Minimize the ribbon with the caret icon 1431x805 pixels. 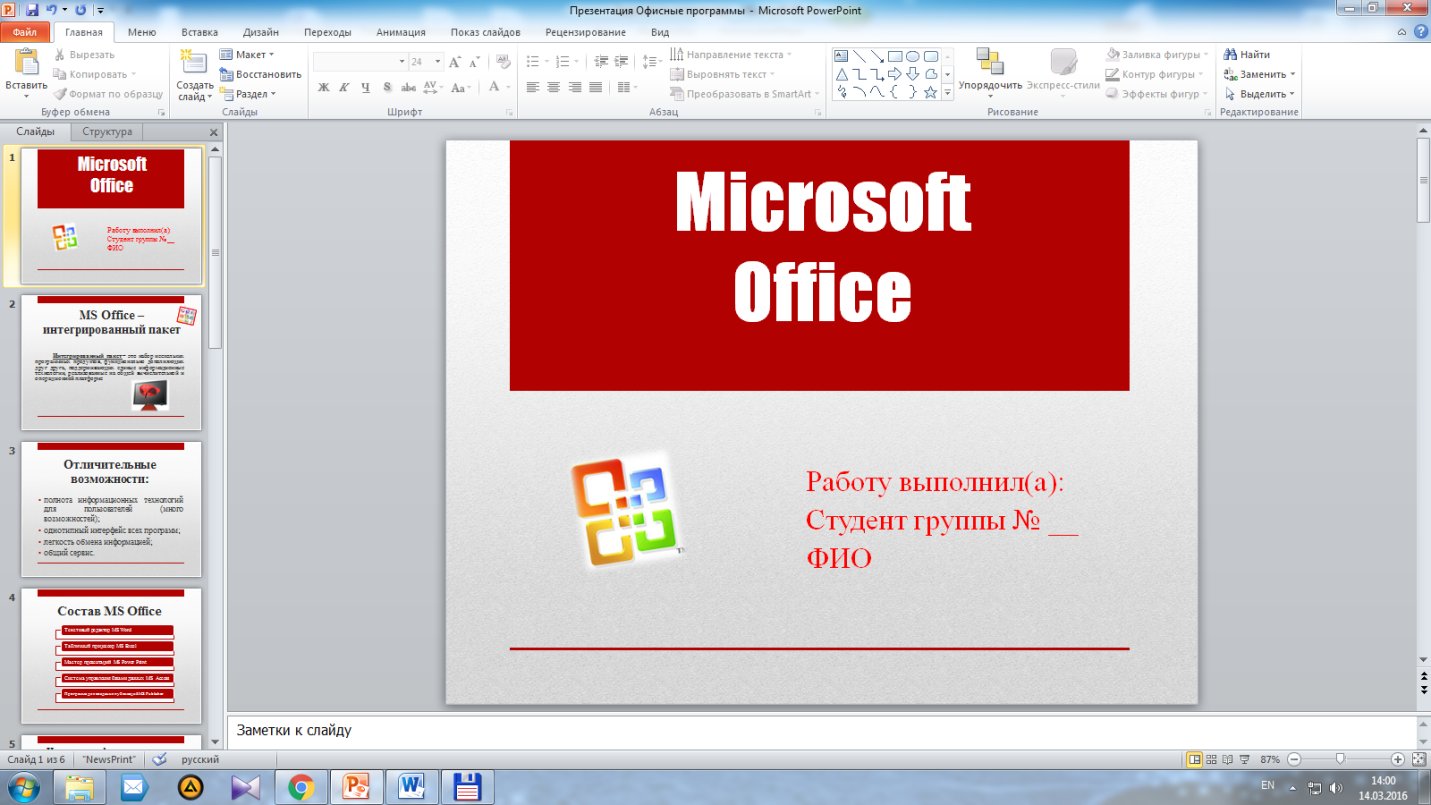tap(1402, 32)
